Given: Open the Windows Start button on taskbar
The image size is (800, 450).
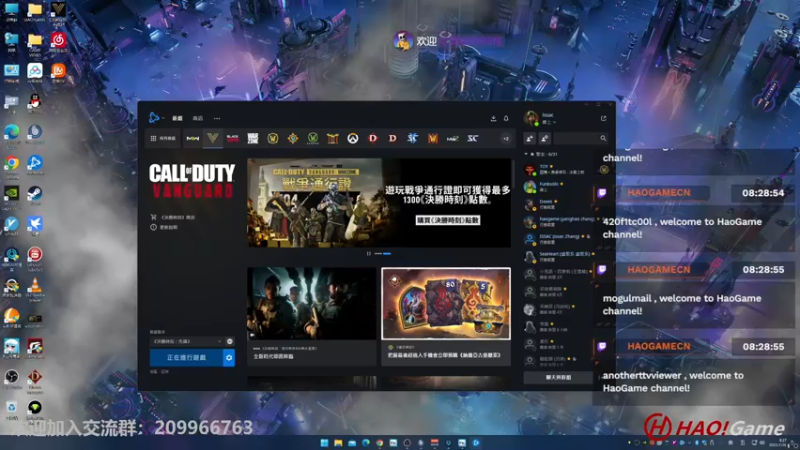Looking at the screenshot, I should (x=324, y=443).
